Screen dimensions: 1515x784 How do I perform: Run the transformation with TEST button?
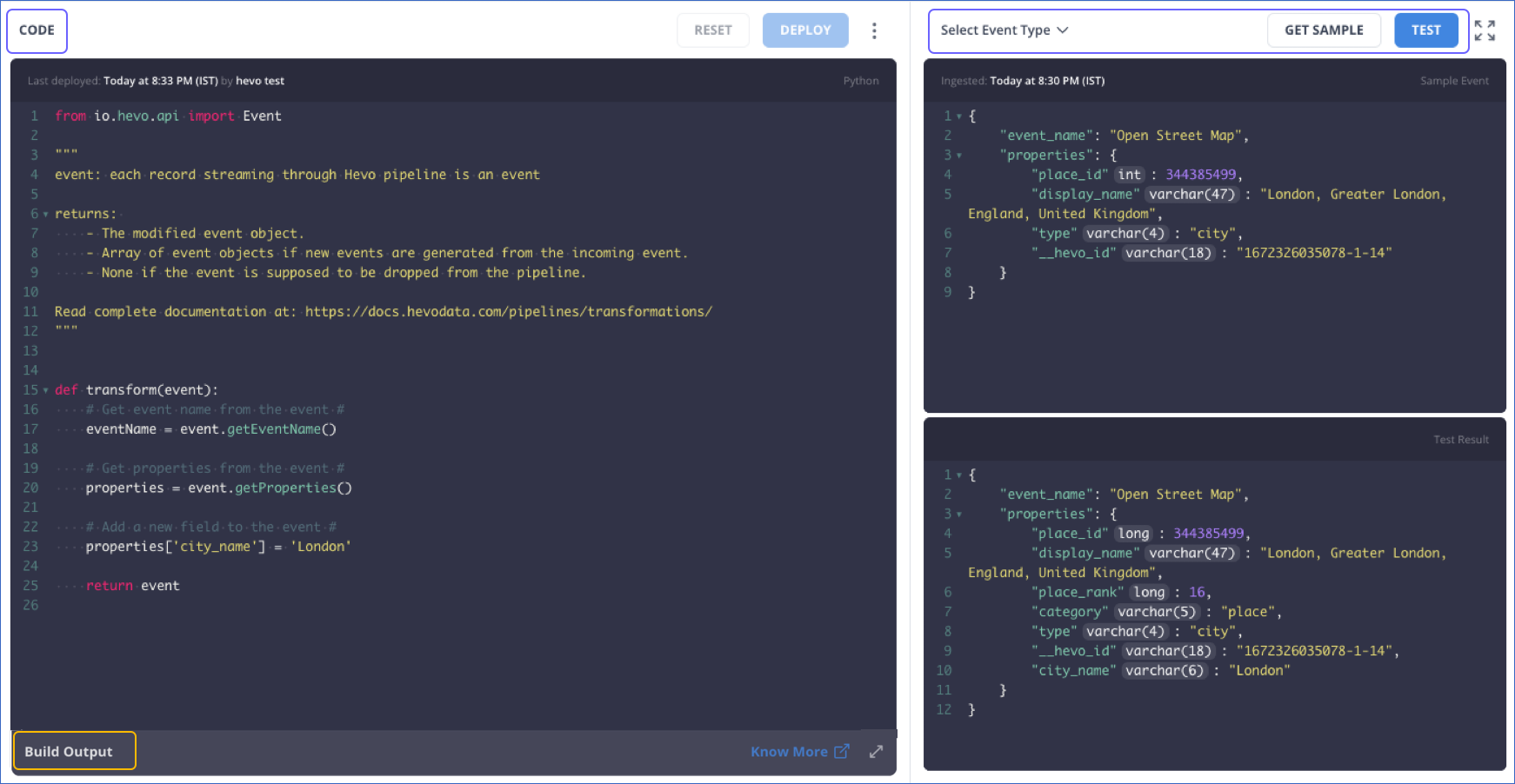1426,30
